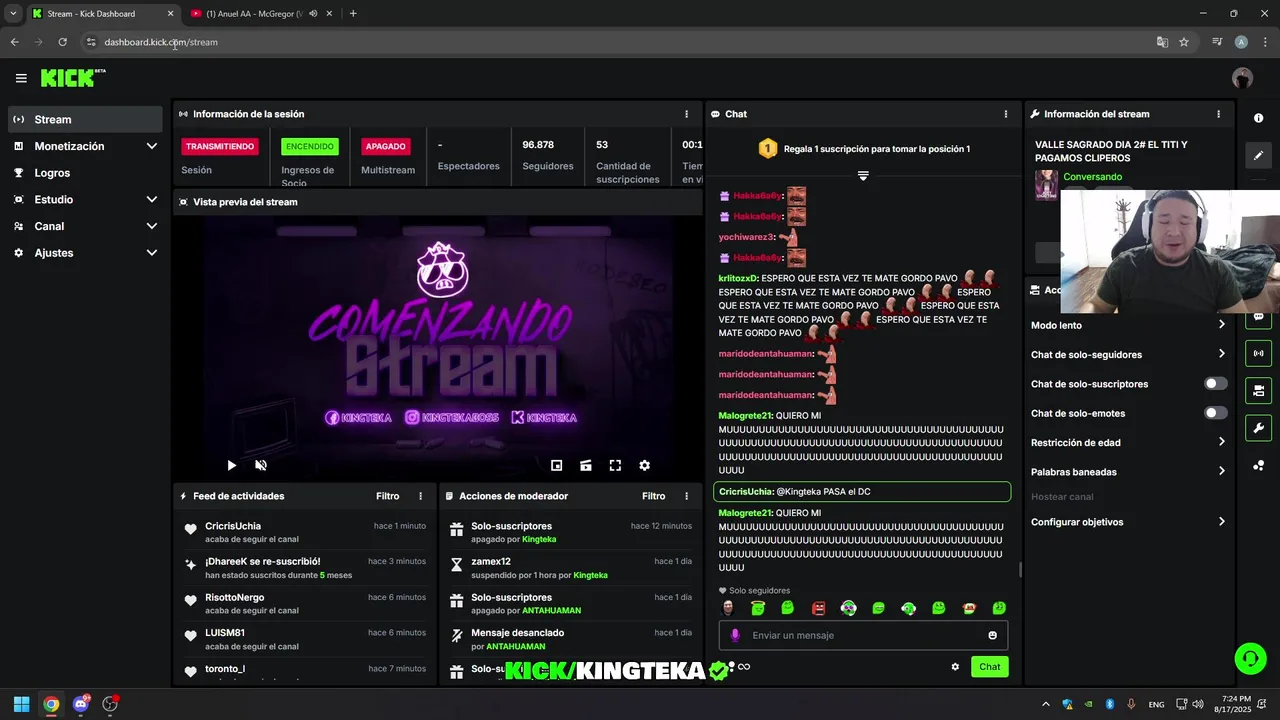Image resolution: width=1280 pixels, height=720 pixels.
Task: Click the stream category thumbnail image
Action: (1046, 186)
